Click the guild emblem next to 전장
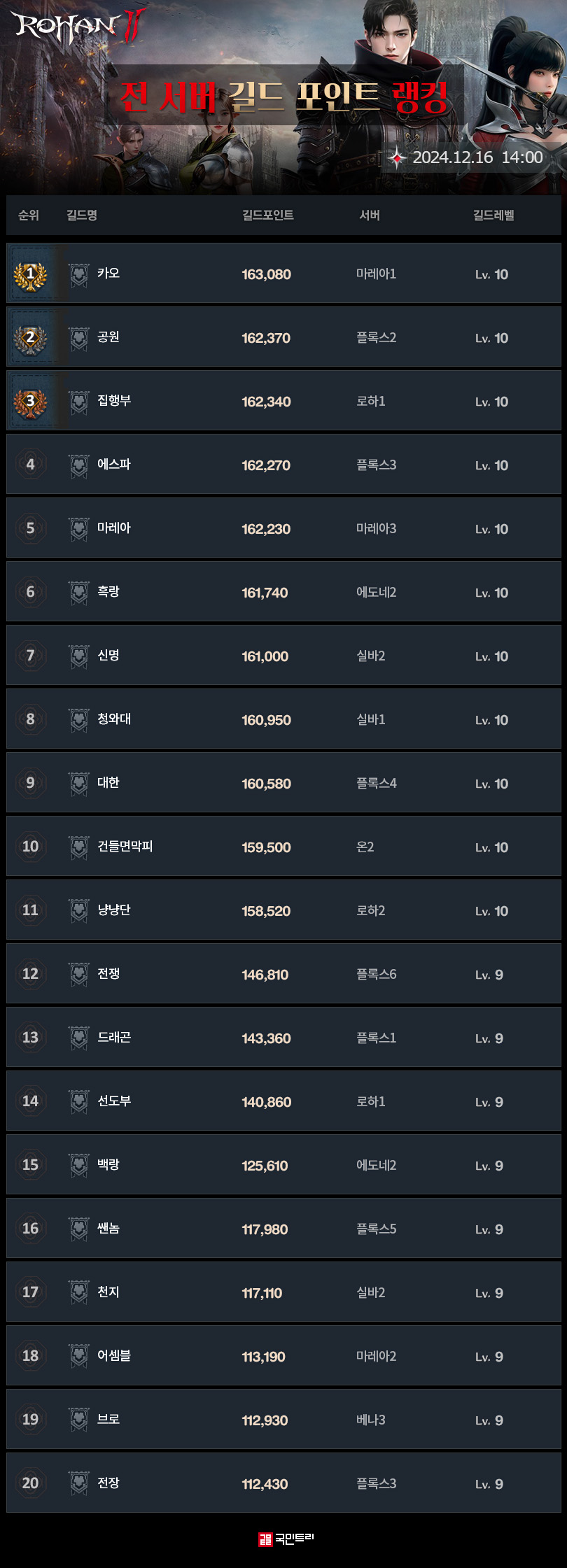This screenshot has width=567, height=1568. [x=79, y=1484]
